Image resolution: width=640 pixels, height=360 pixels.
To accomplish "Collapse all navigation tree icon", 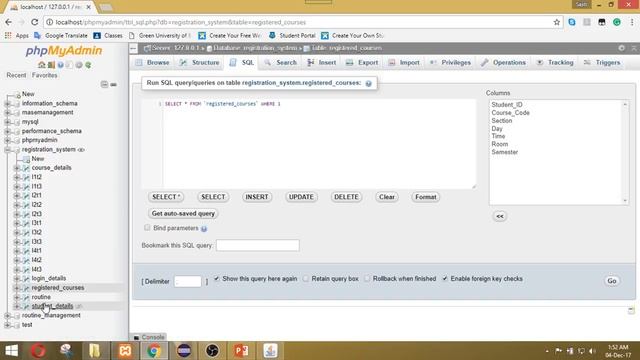I will pos(104,84).
